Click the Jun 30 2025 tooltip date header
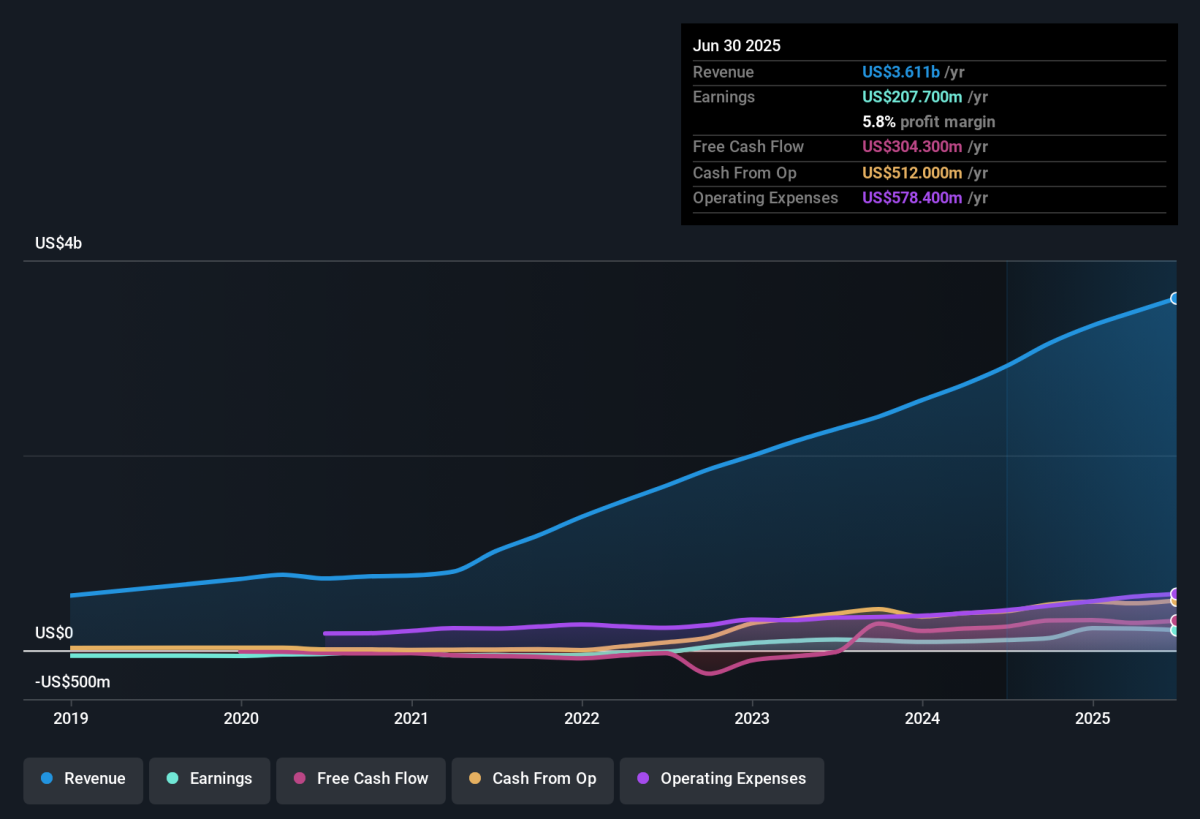This screenshot has height=819, width=1200. (x=736, y=46)
